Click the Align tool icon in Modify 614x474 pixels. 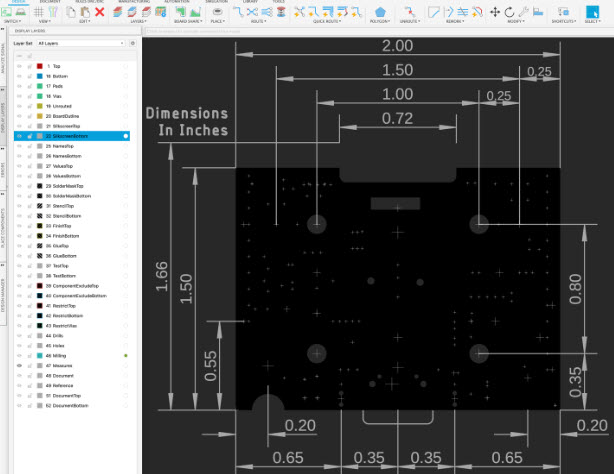point(538,12)
